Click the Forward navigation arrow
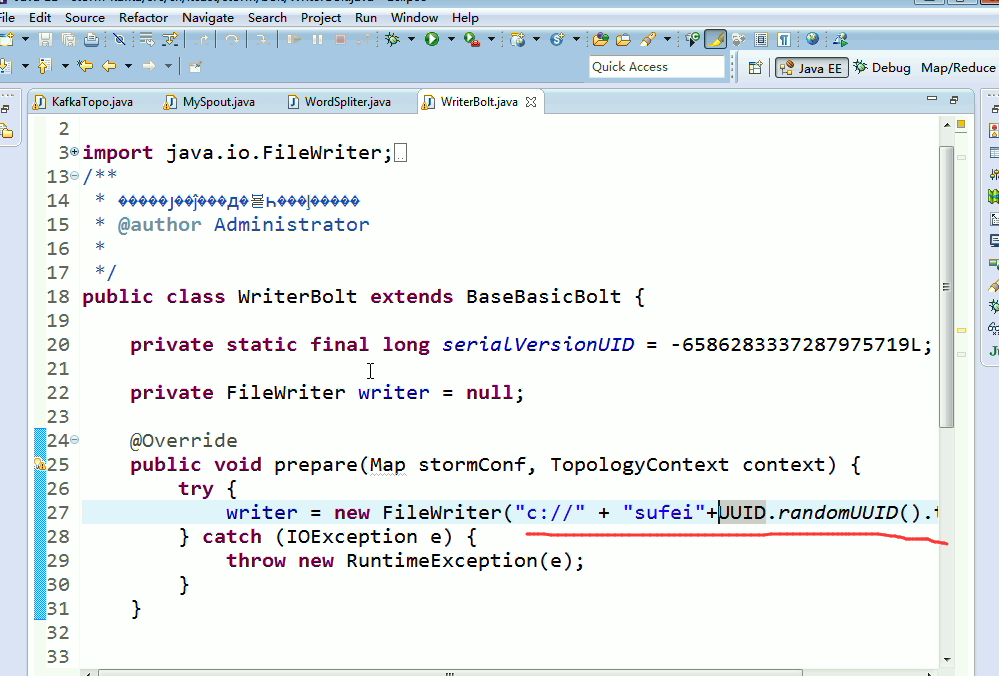Viewport: 999px width, 676px height. [149, 66]
